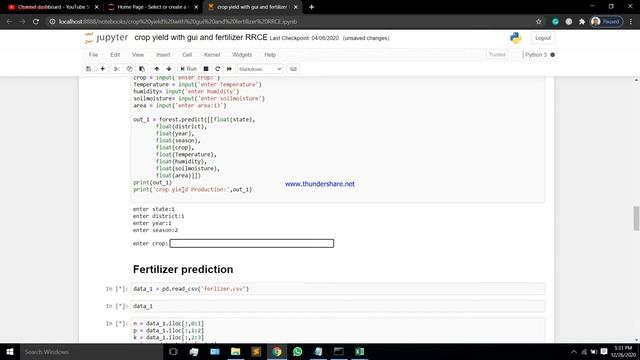
Task: Close the Home Page tab
Action: pos(196,7)
